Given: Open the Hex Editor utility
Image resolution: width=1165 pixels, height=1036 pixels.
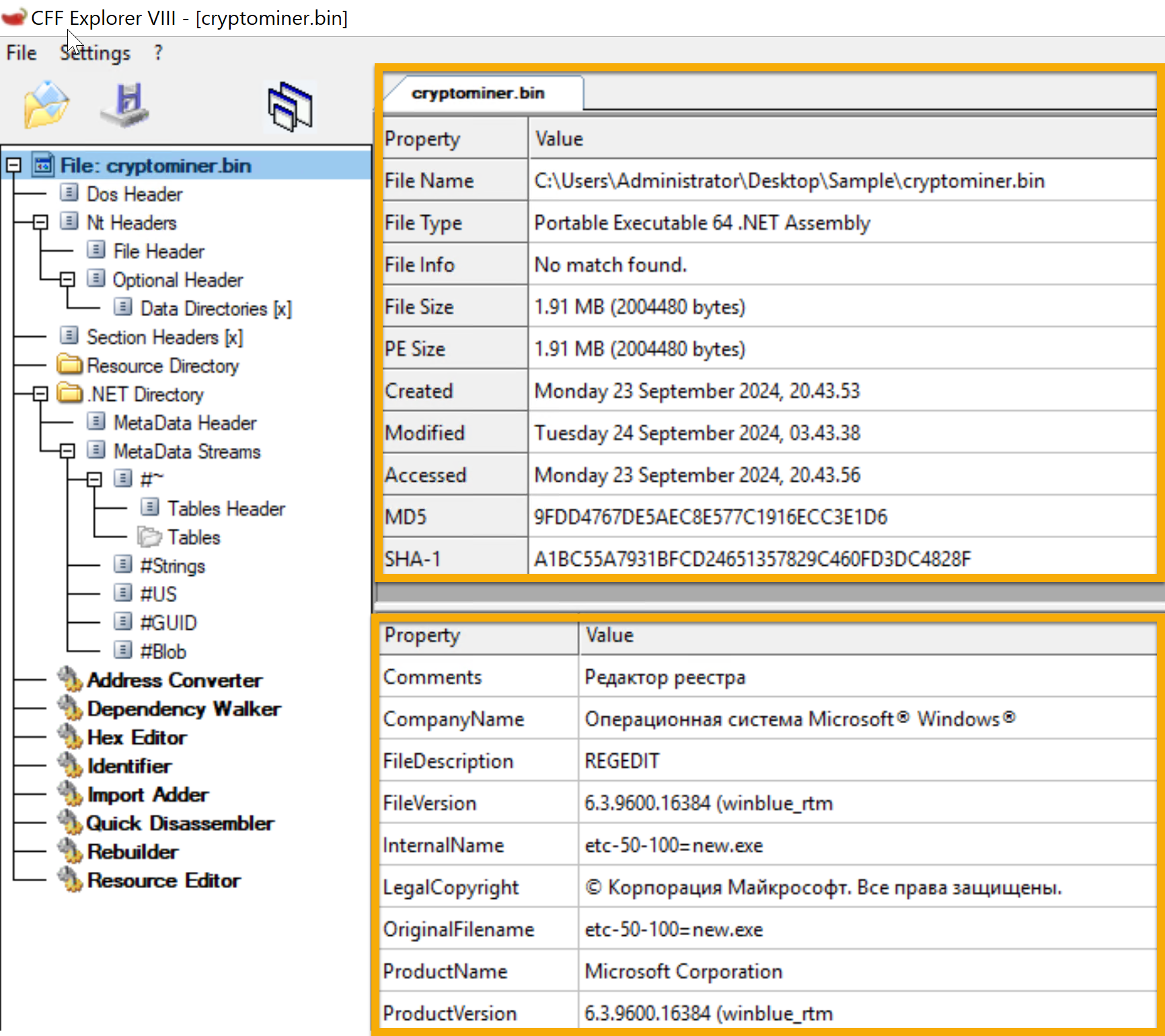Looking at the screenshot, I should (137, 737).
